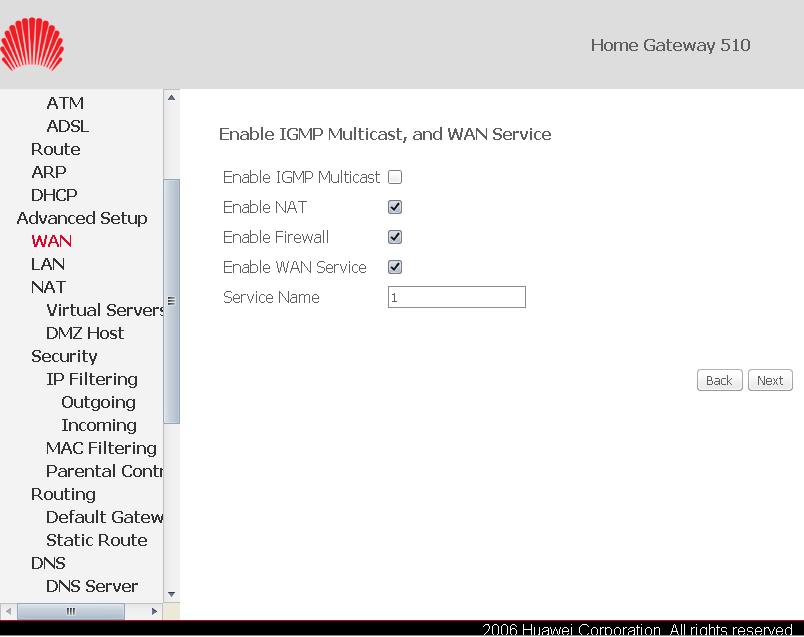Viewport: 804px width, 637px height.
Task: Disable the Enable WAN Service checkbox
Action: tap(395, 267)
